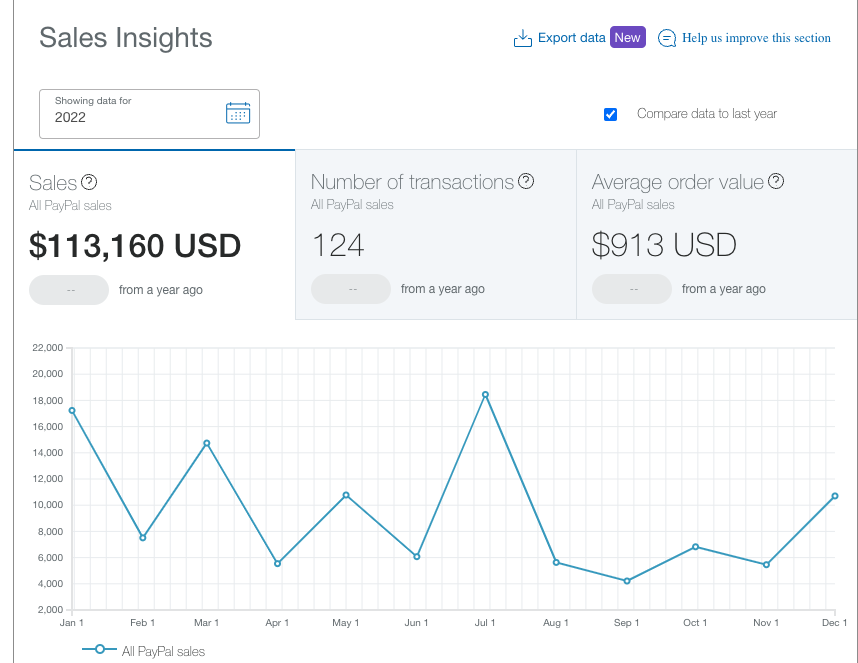Click help icon beside Average order value
This screenshot has width=858, height=663.
pyautogui.click(x=776, y=181)
